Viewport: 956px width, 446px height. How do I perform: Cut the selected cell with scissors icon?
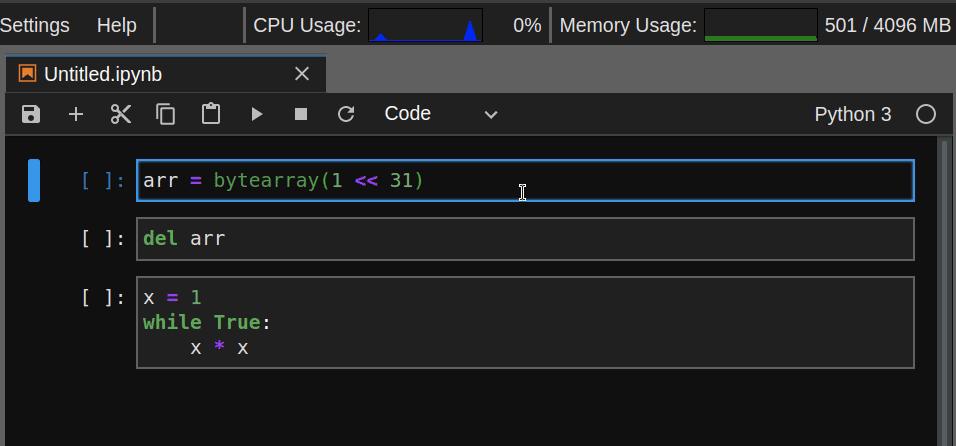pyautogui.click(x=121, y=114)
